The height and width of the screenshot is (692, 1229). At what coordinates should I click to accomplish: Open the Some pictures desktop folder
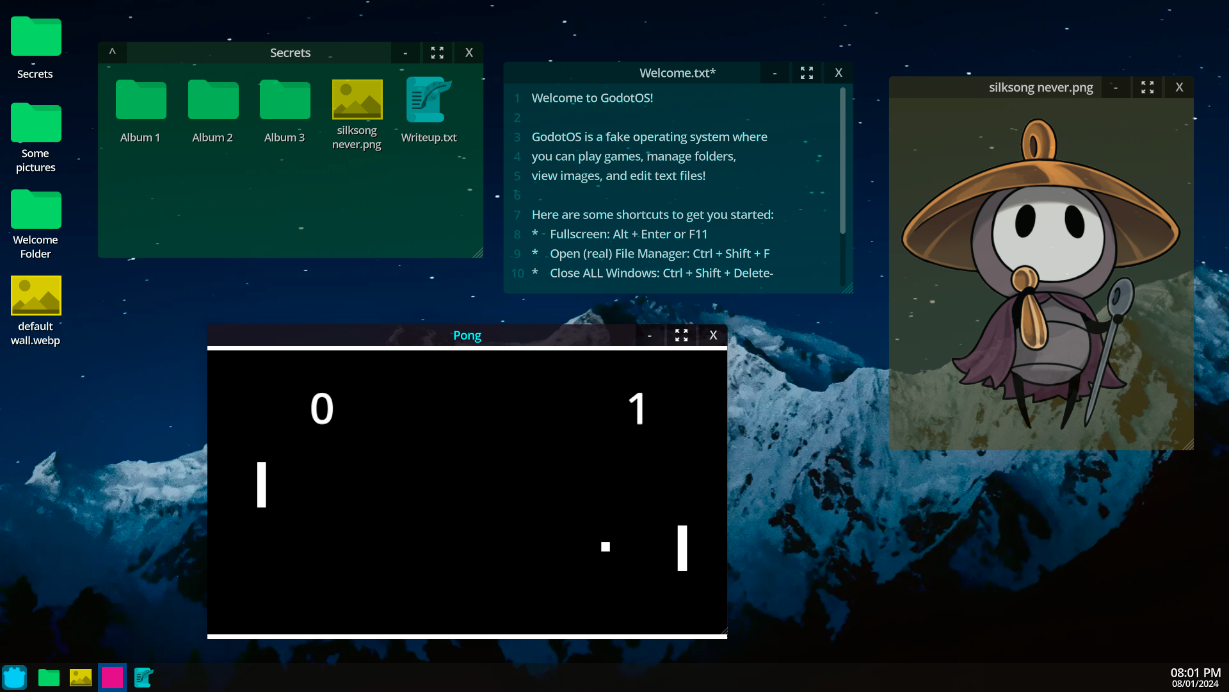point(35,137)
